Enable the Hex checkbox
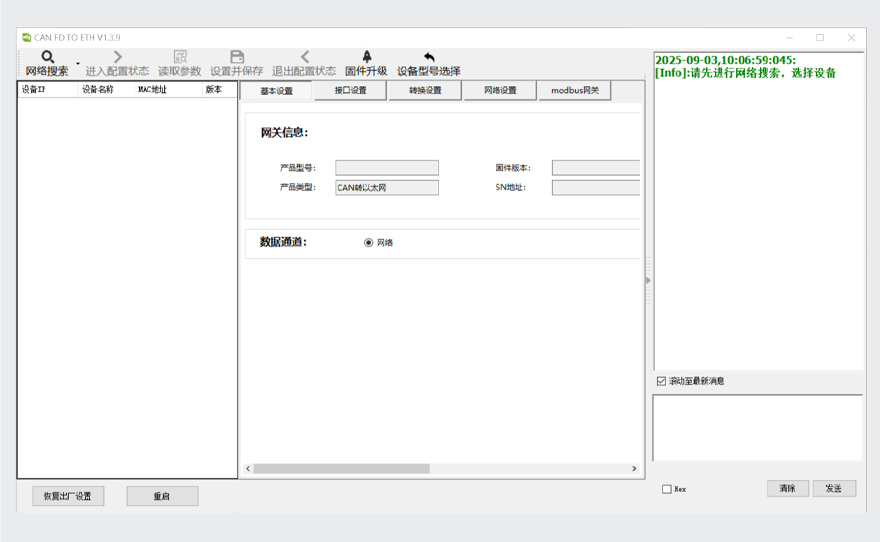Viewport: 880px width, 542px height. 667,489
